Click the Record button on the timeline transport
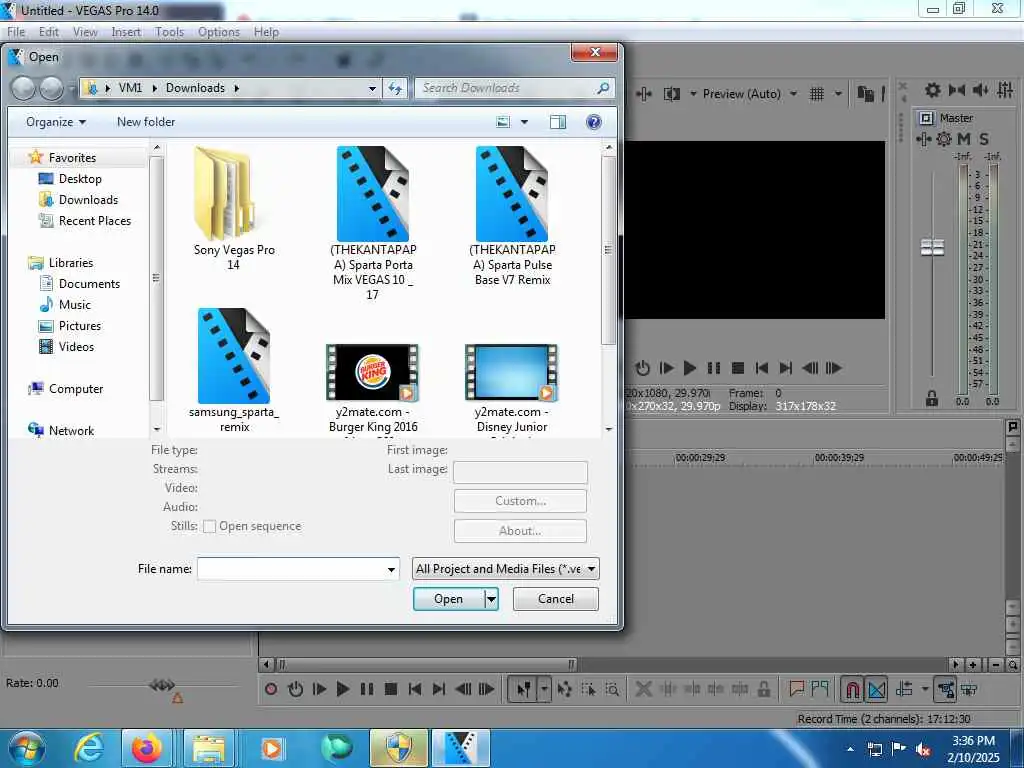The height and width of the screenshot is (768, 1024). (x=271, y=689)
